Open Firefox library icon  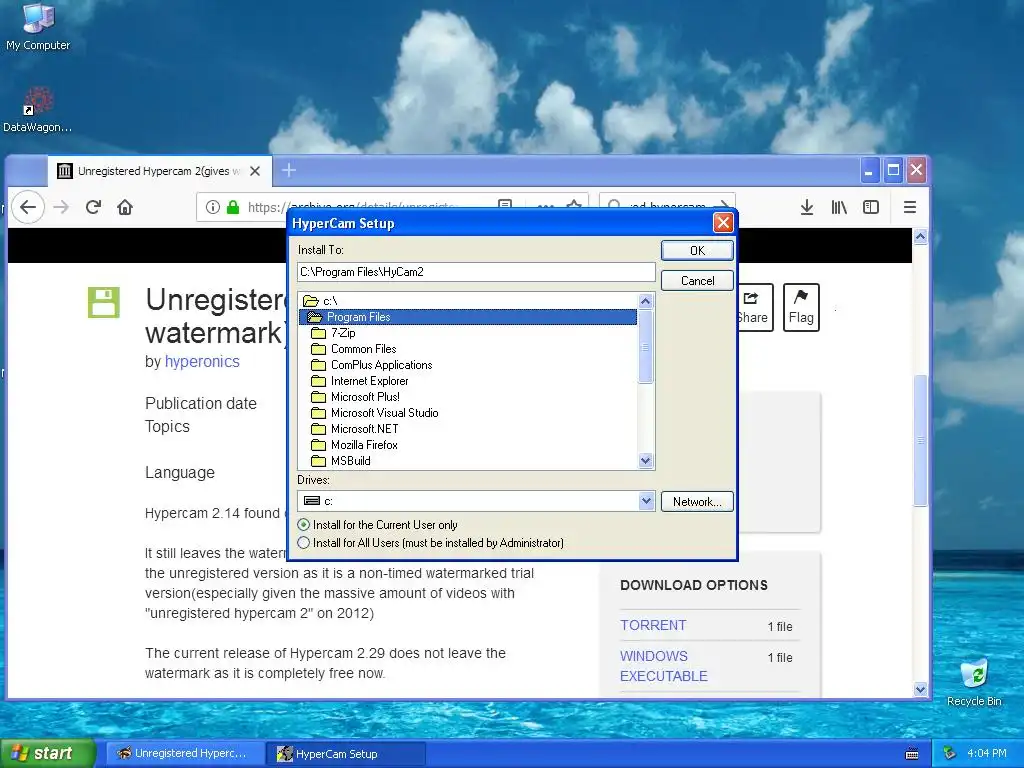click(839, 208)
